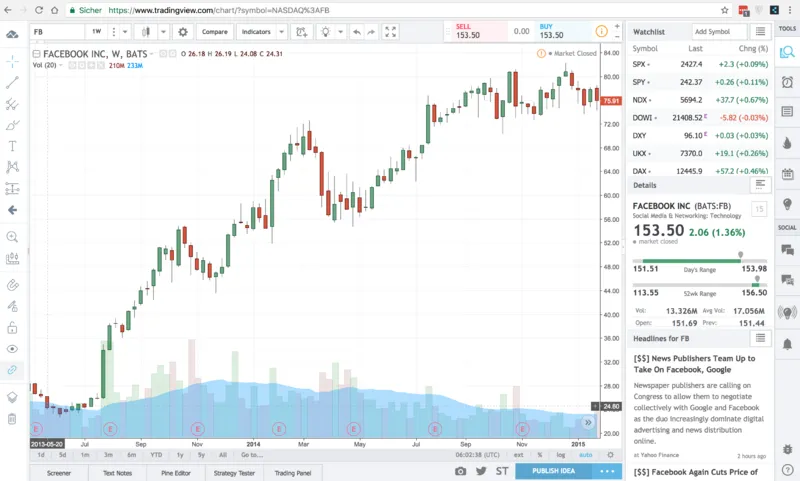
Task: Select the zoom in magnifier tool
Action: tap(12, 237)
